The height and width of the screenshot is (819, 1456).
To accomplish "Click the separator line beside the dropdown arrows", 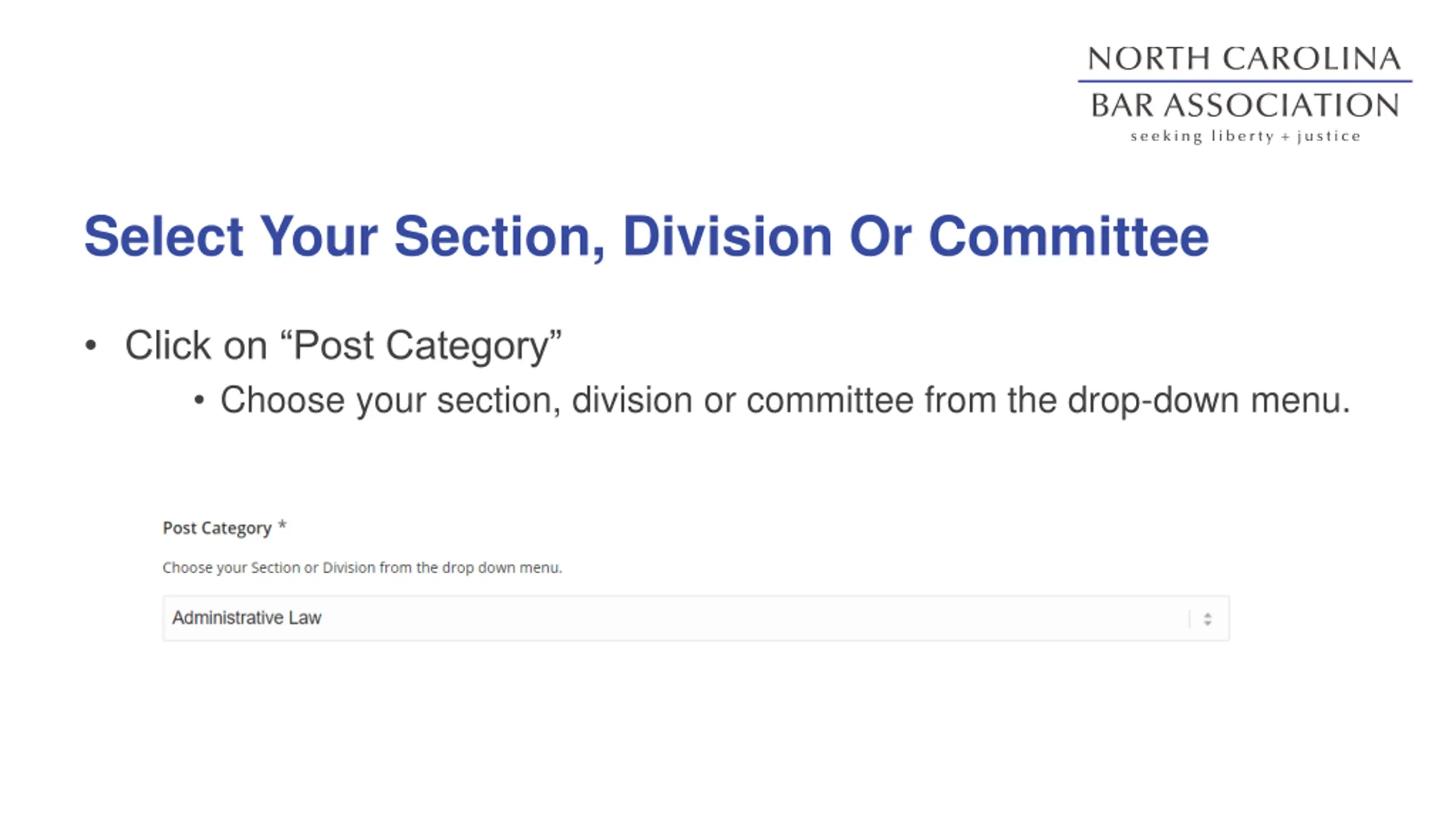I will click(1189, 618).
